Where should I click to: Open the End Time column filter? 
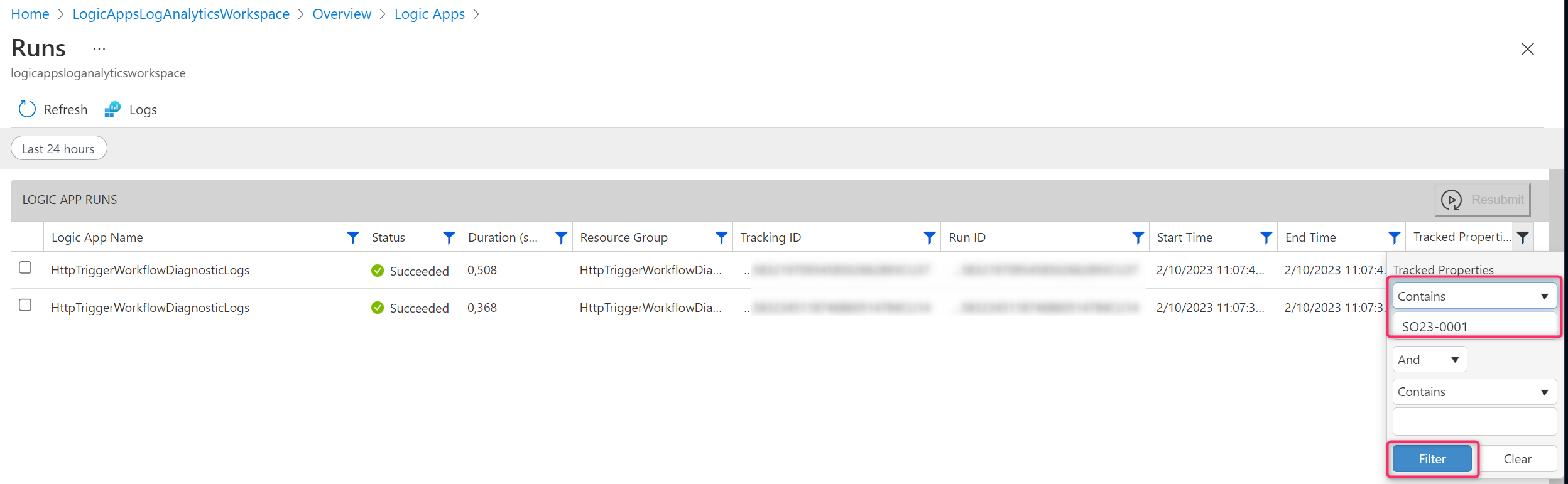[x=1394, y=237]
